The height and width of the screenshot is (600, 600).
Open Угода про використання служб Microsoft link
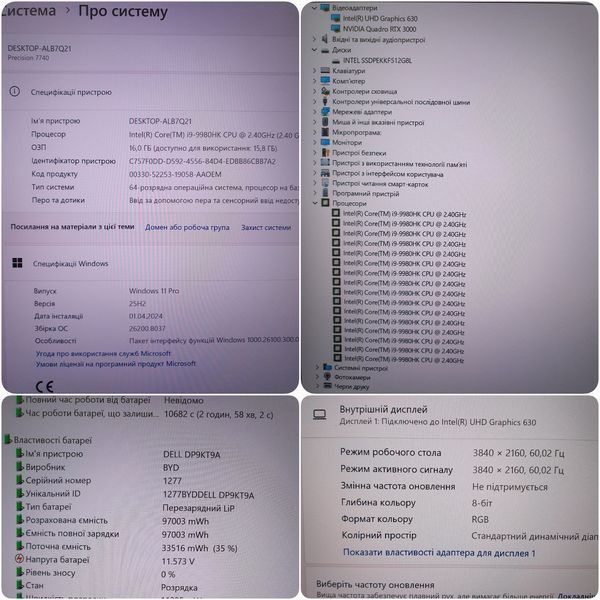pos(103,354)
